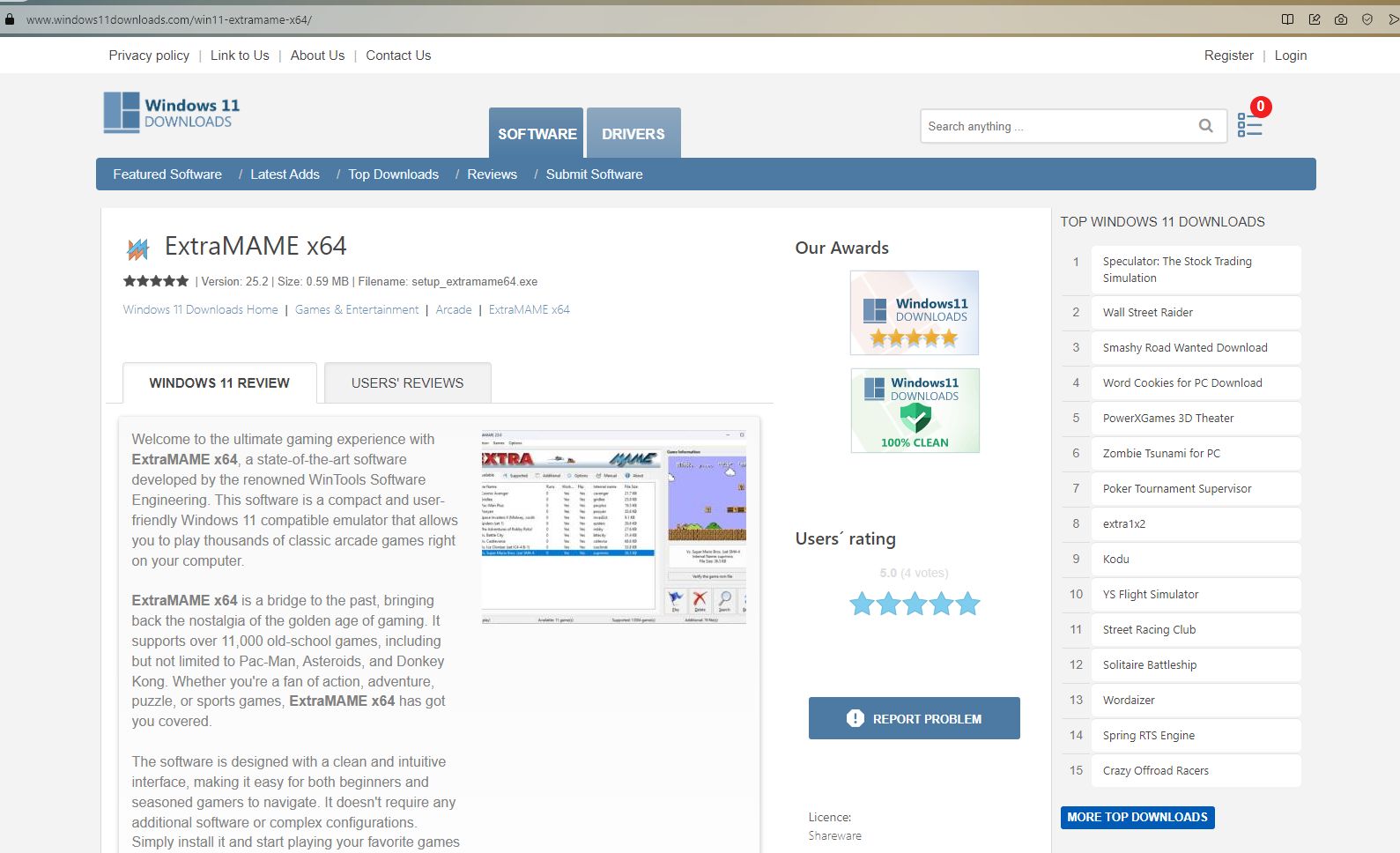Open the Wordaizer download
1400x853 pixels.
tap(1196, 700)
